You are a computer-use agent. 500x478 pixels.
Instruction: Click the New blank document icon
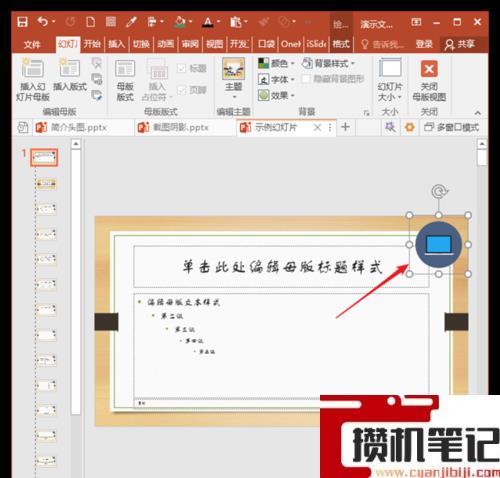(x=91, y=22)
